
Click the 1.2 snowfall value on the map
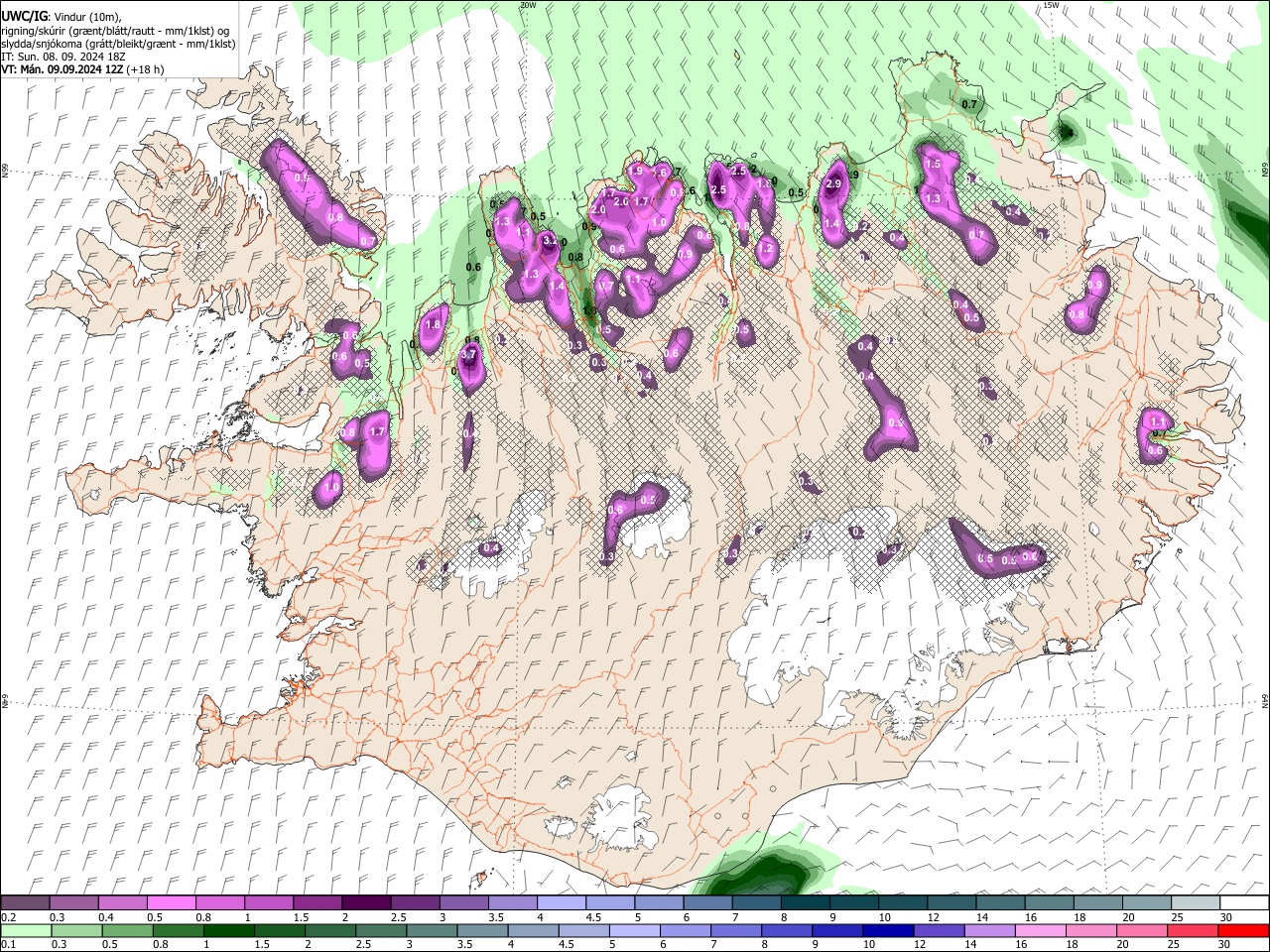click(x=765, y=248)
